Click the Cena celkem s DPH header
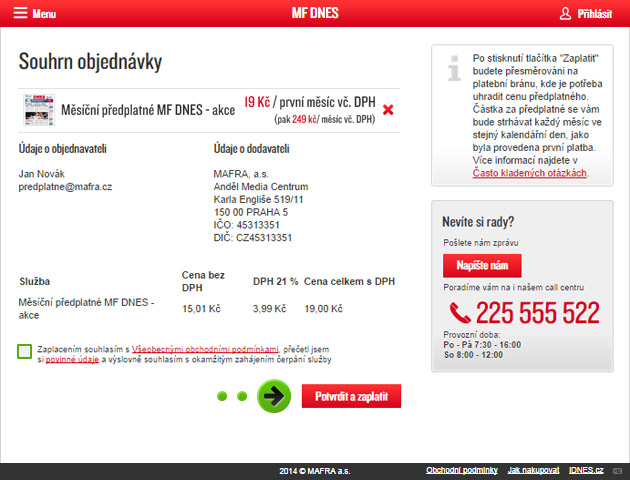The width and height of the screenshot is (630, 480). tap(350, 282)
